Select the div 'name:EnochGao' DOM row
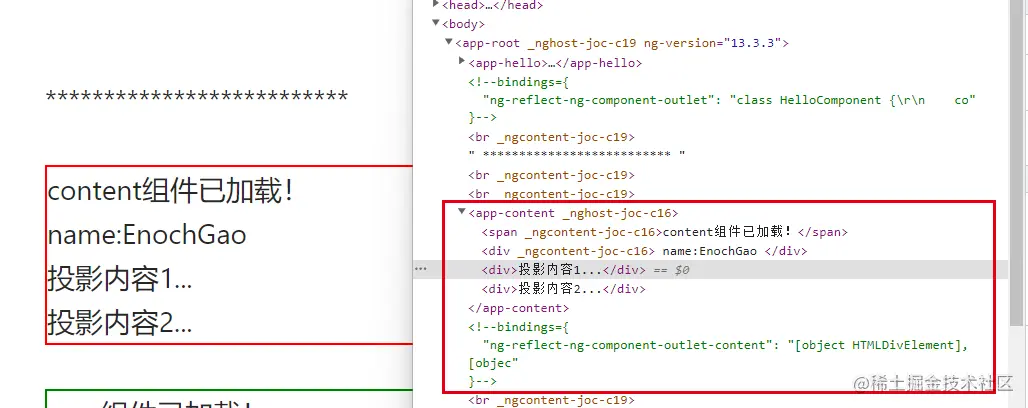This screenshot has width=1028, height=408. 644,251
